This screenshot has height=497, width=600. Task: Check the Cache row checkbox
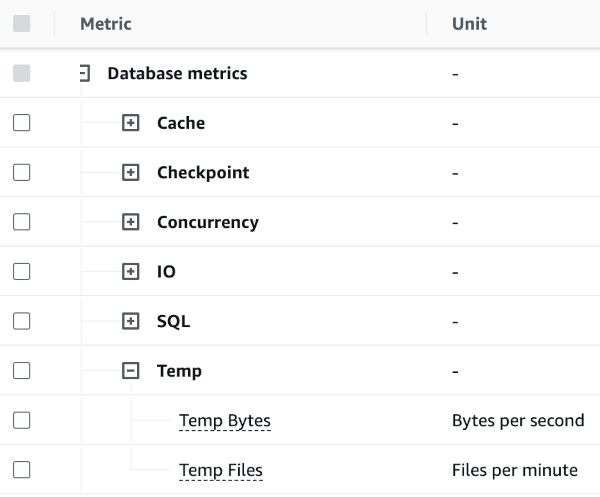tap(21, 123)
